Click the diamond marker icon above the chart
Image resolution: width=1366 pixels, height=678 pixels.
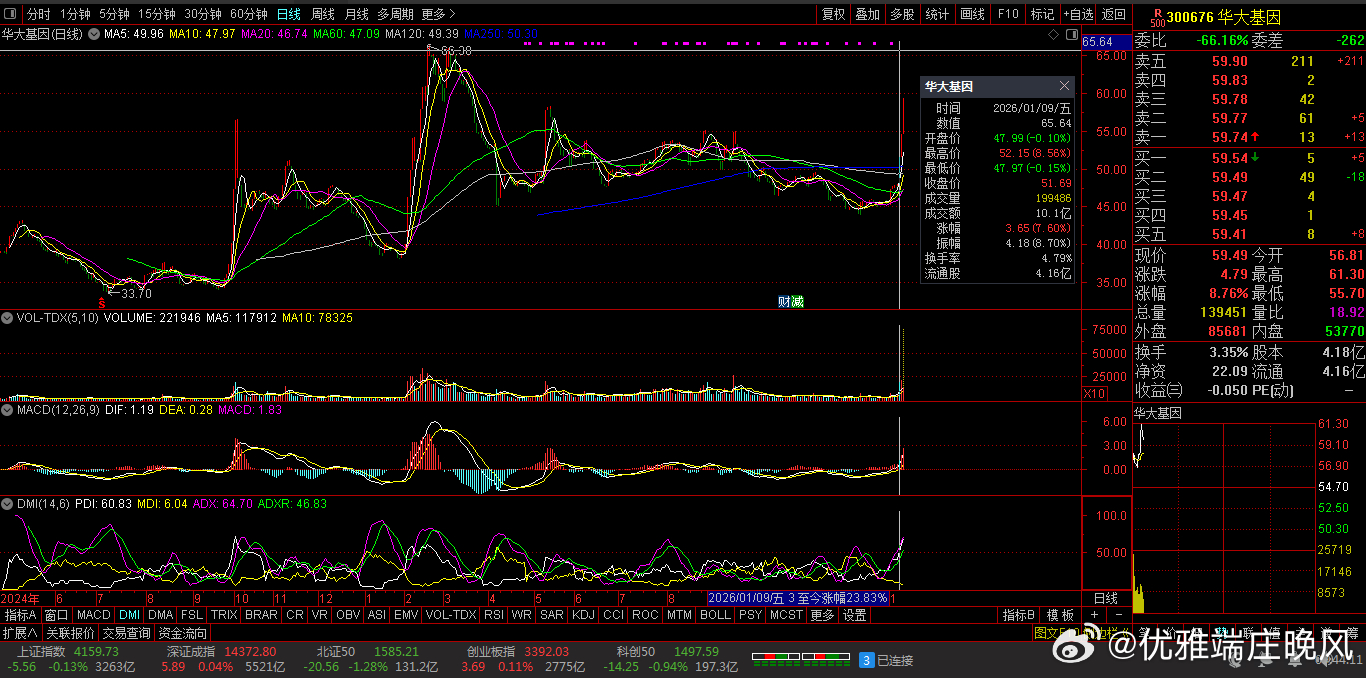point(1053,34)
